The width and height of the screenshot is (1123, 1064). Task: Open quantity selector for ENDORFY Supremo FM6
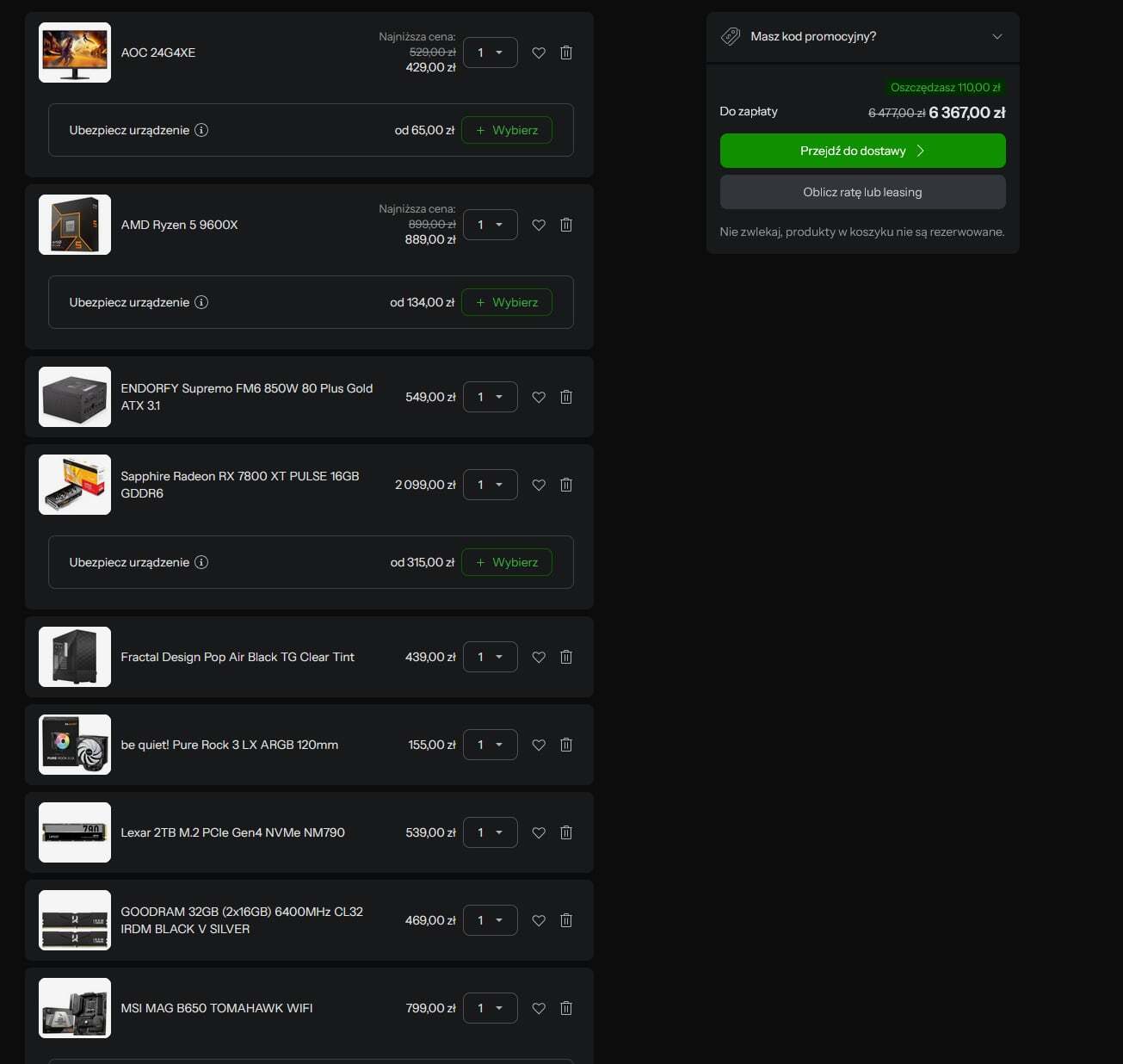pos(491,397)
